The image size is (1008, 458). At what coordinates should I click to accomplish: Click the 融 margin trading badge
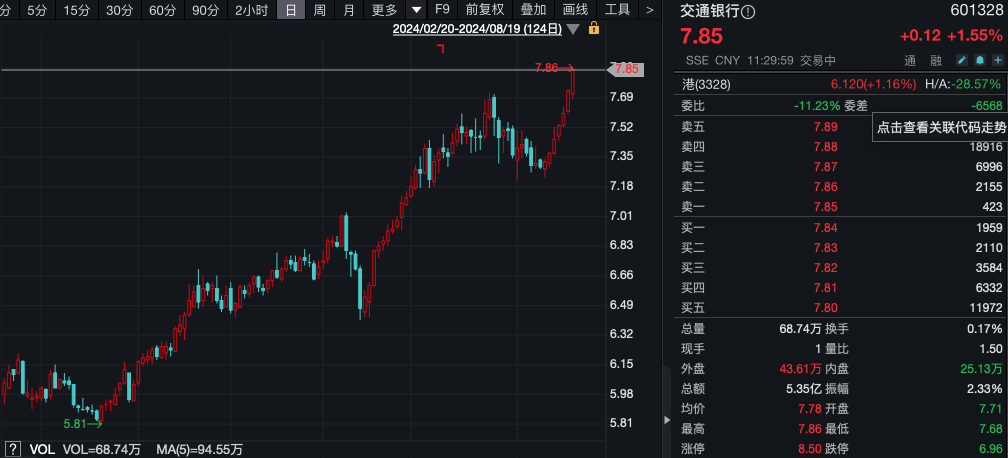pos(936,60)
